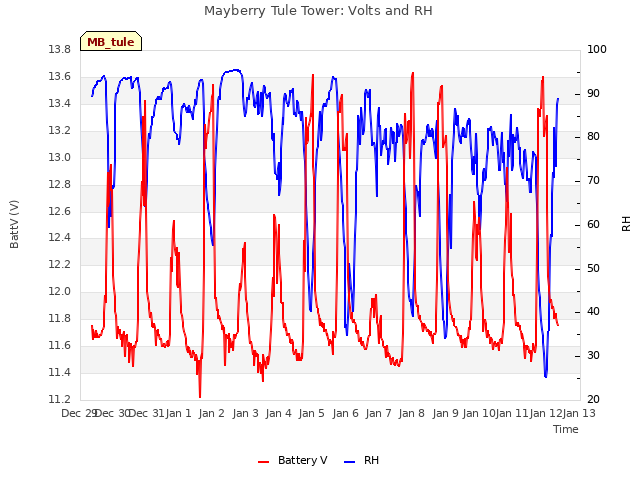Image resolution: width=640 pixels, height=480 pixels.
Task: Click the Jan 2 date tick label
Action: pyautogui.click(x=212, y=413)
